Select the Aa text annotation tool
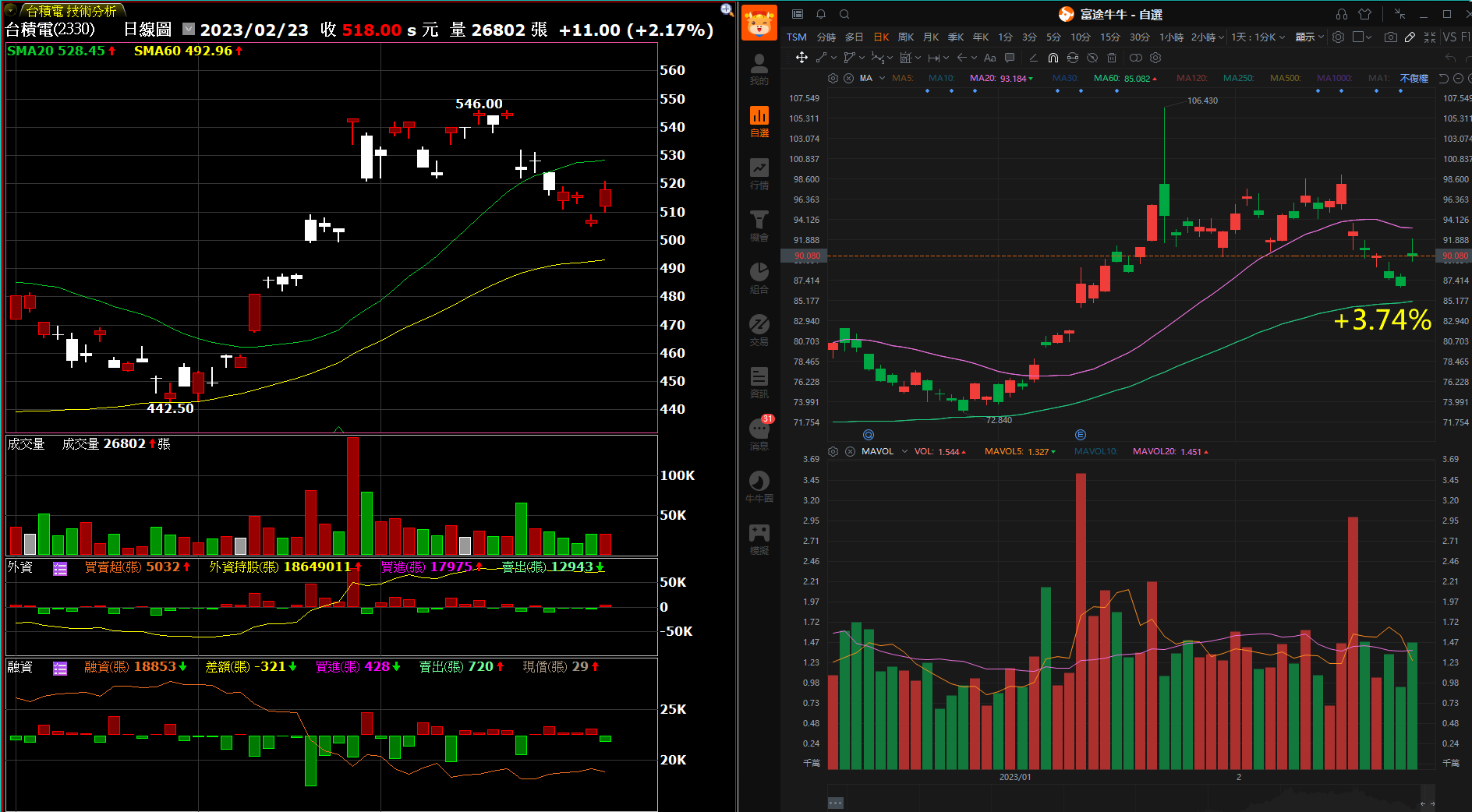Viewport: 1472px width, 812px height. [990, 58]
